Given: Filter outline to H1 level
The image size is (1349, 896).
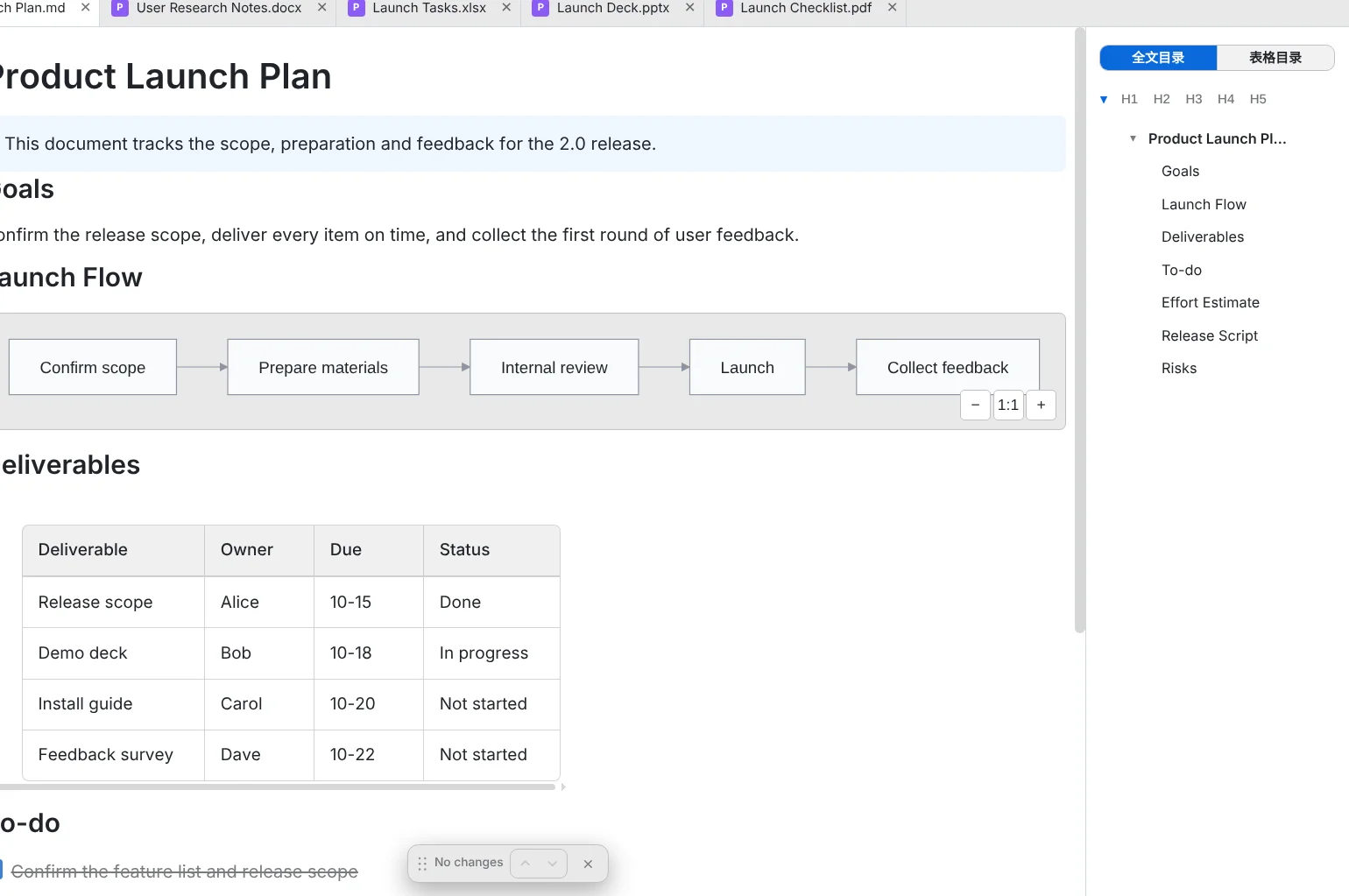Looking at the screenshot, I should pyautogui.click(x=1129, y=99).
